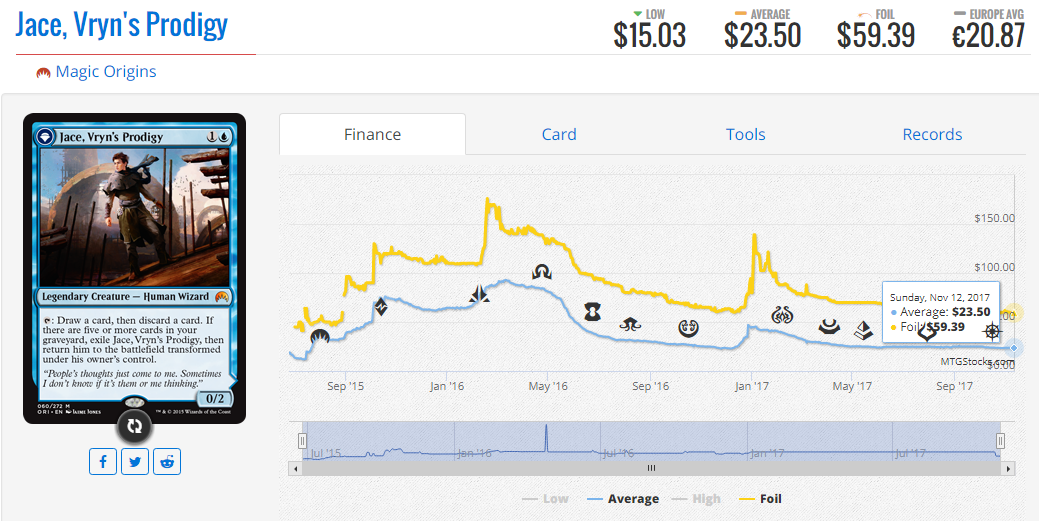Click the EUROPE AVG price €20.87
The width and height of the screenshot is (1039, 521).
989,35
